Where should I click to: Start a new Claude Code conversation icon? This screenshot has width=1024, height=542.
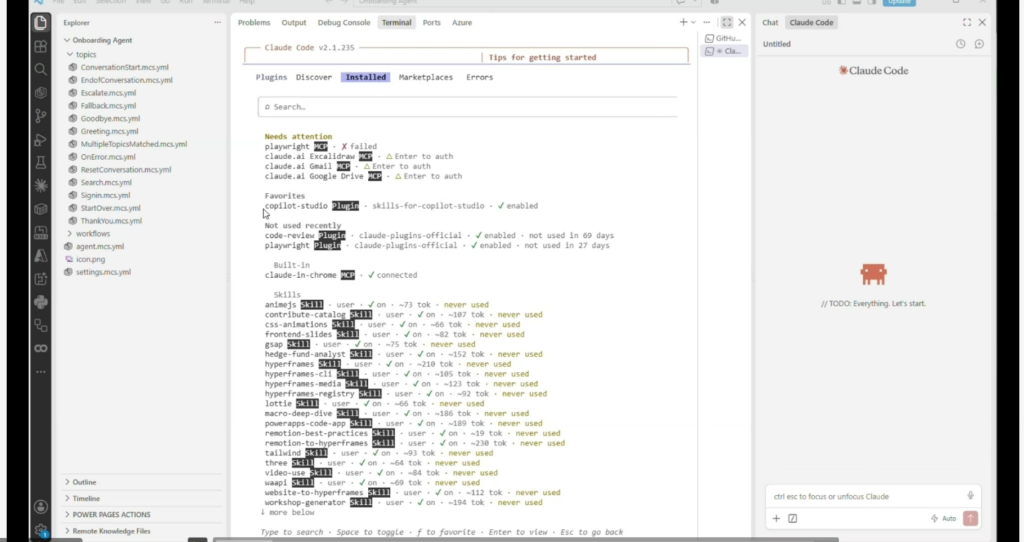click(x=979, y=44)
